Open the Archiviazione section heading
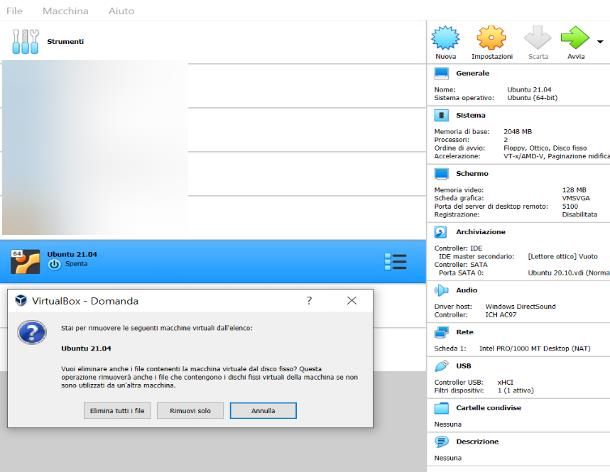 click(481, 232)
